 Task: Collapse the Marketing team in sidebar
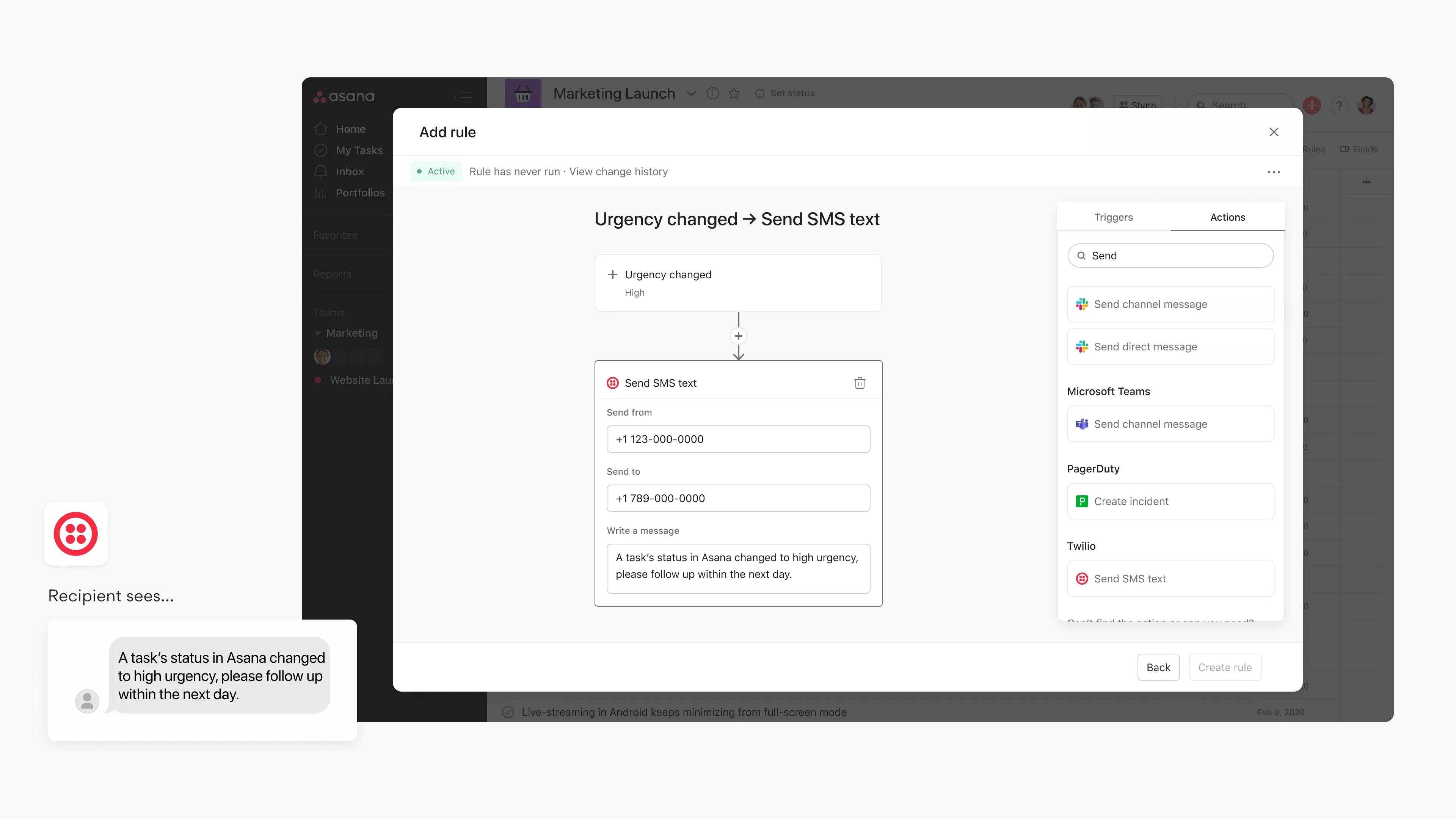[318, 333]
